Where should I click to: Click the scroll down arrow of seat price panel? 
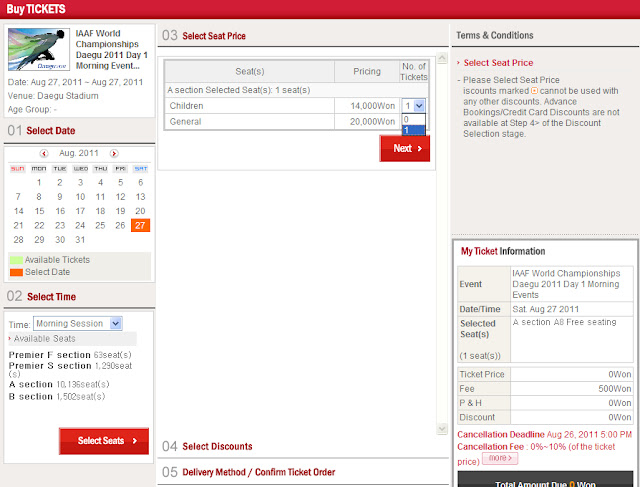[x=442, y=429]
